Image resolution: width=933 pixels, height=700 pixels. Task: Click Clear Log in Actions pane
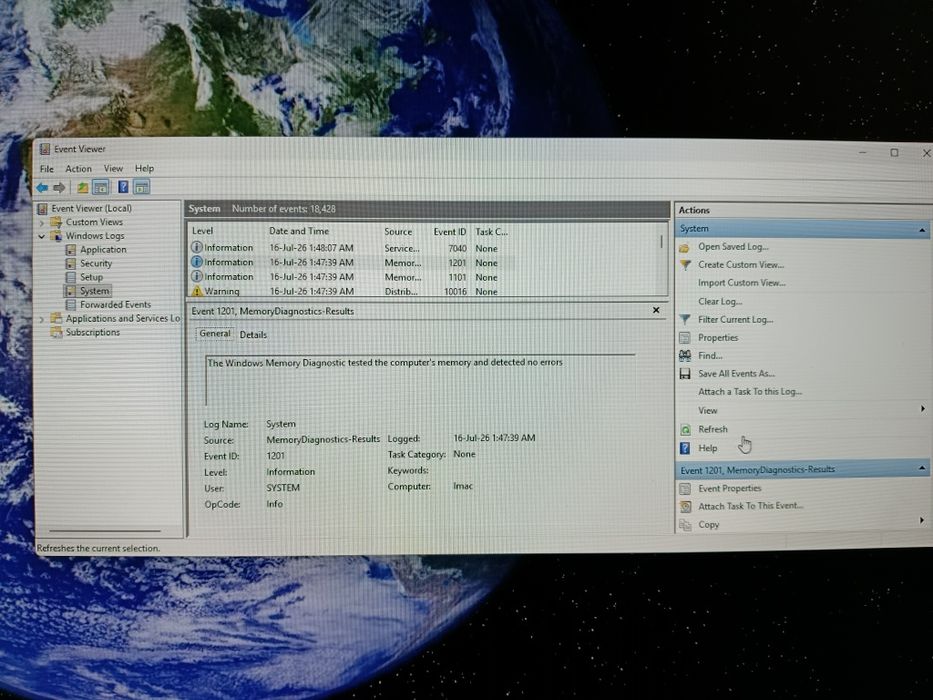[719, 302]
